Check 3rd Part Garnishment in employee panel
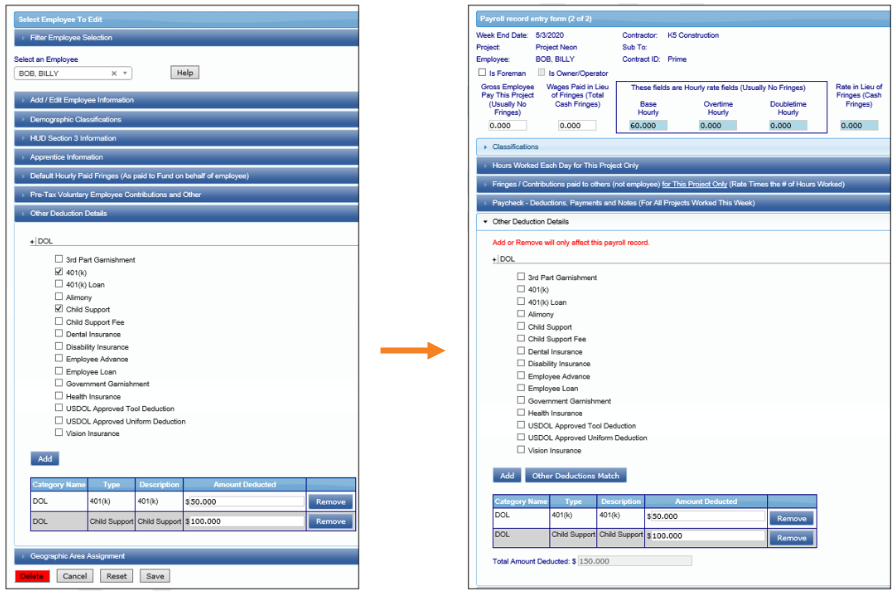This screenshot has width=895, height=593. point(59,259)
